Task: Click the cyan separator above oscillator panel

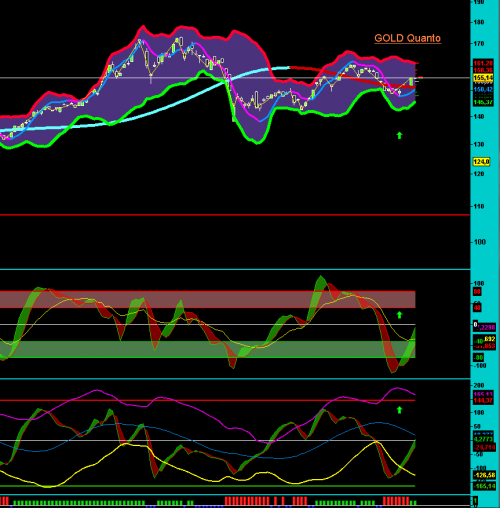Action: [235, 269]
